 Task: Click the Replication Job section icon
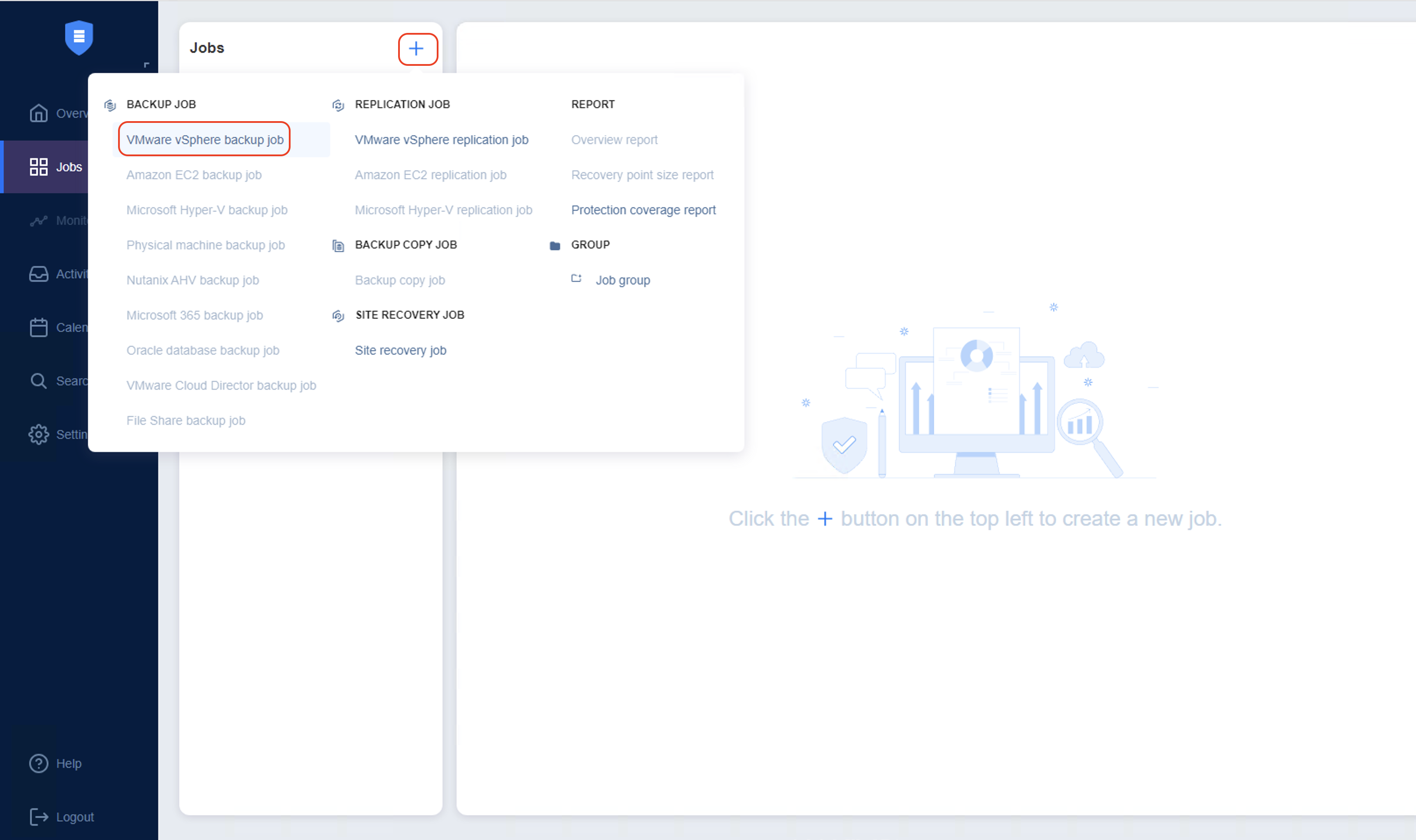[x=338, y=105]
